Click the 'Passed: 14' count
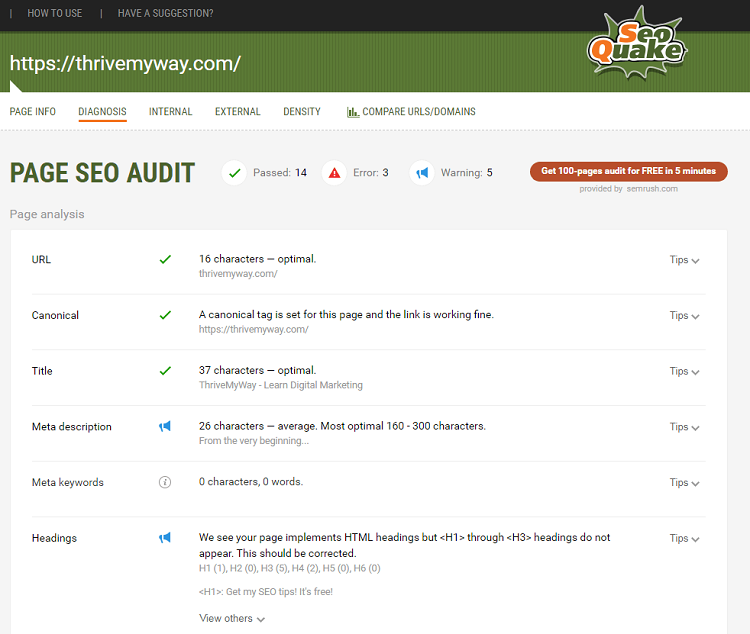Viewport: 750px width, 634px height. (280, 173)
